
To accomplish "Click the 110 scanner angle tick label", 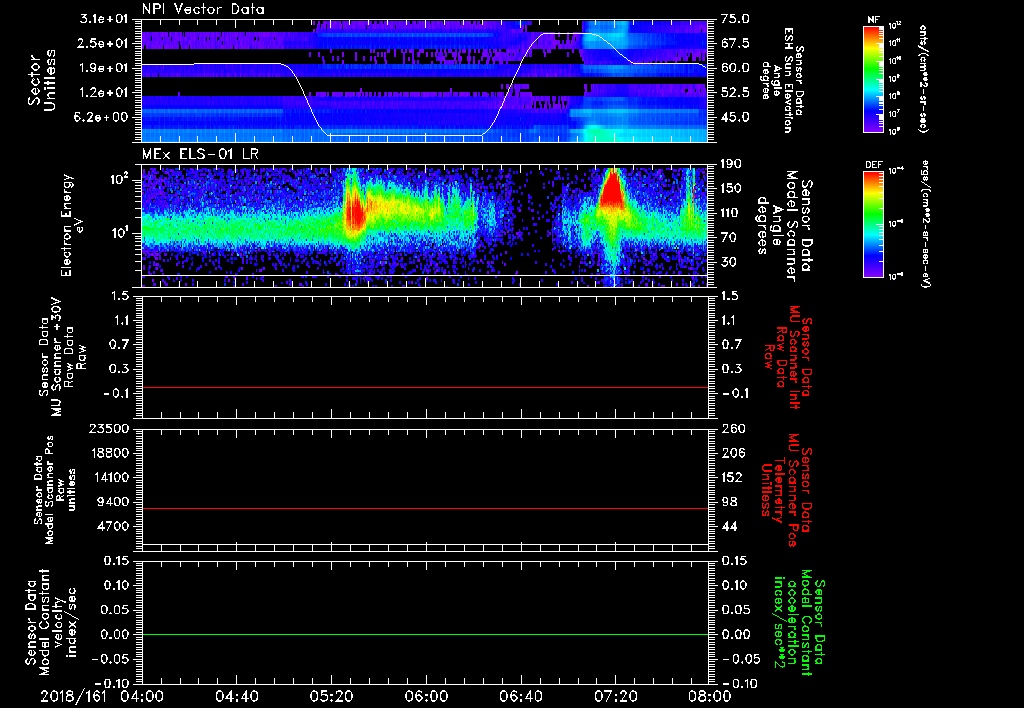I will click(x=731, y=213).
